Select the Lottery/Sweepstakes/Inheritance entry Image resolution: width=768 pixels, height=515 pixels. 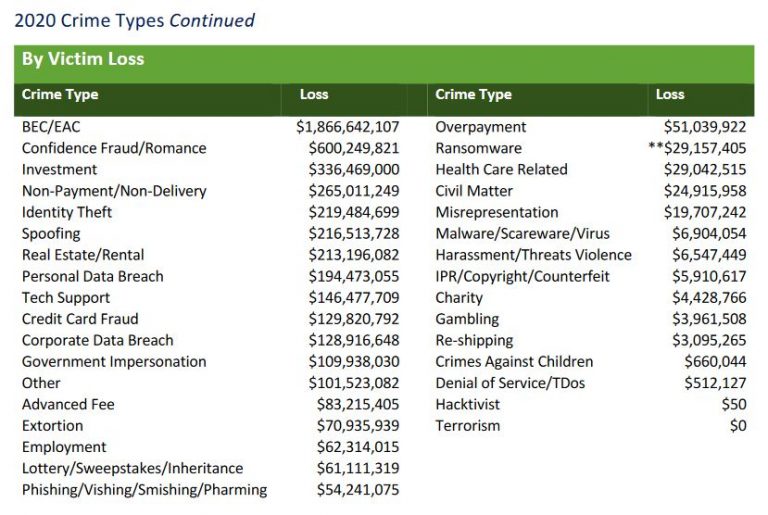(x=132, y=468)
